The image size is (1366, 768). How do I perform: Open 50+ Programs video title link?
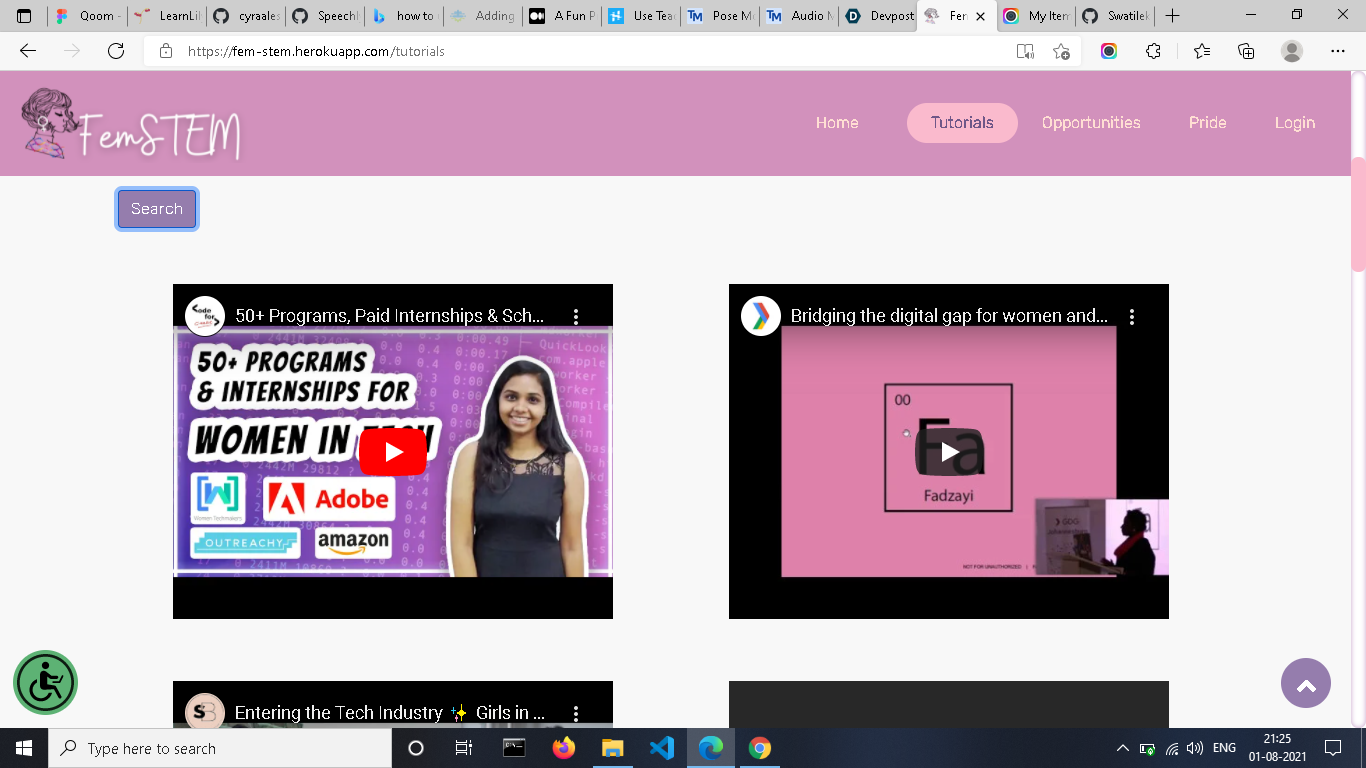tap(390, 316)
